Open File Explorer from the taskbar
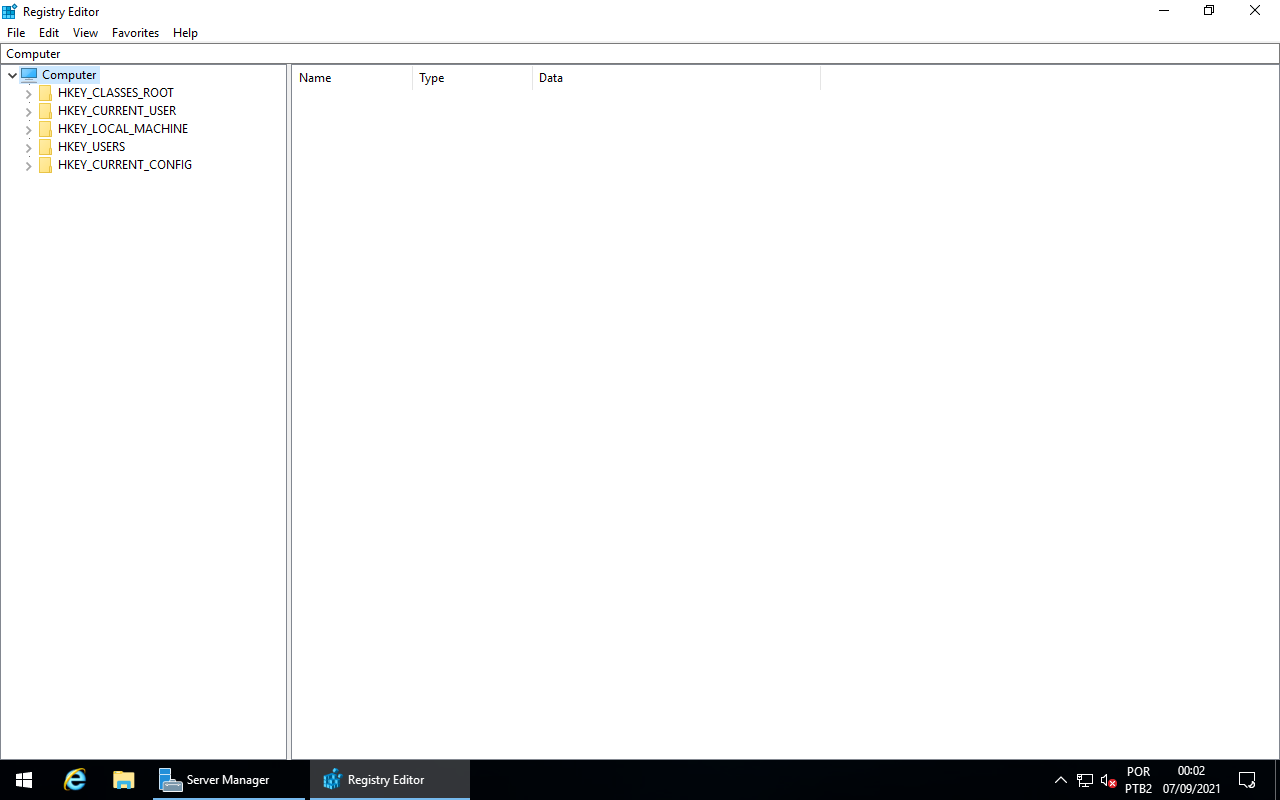Viewport: 1280px width, 800px height. [123, 779]
